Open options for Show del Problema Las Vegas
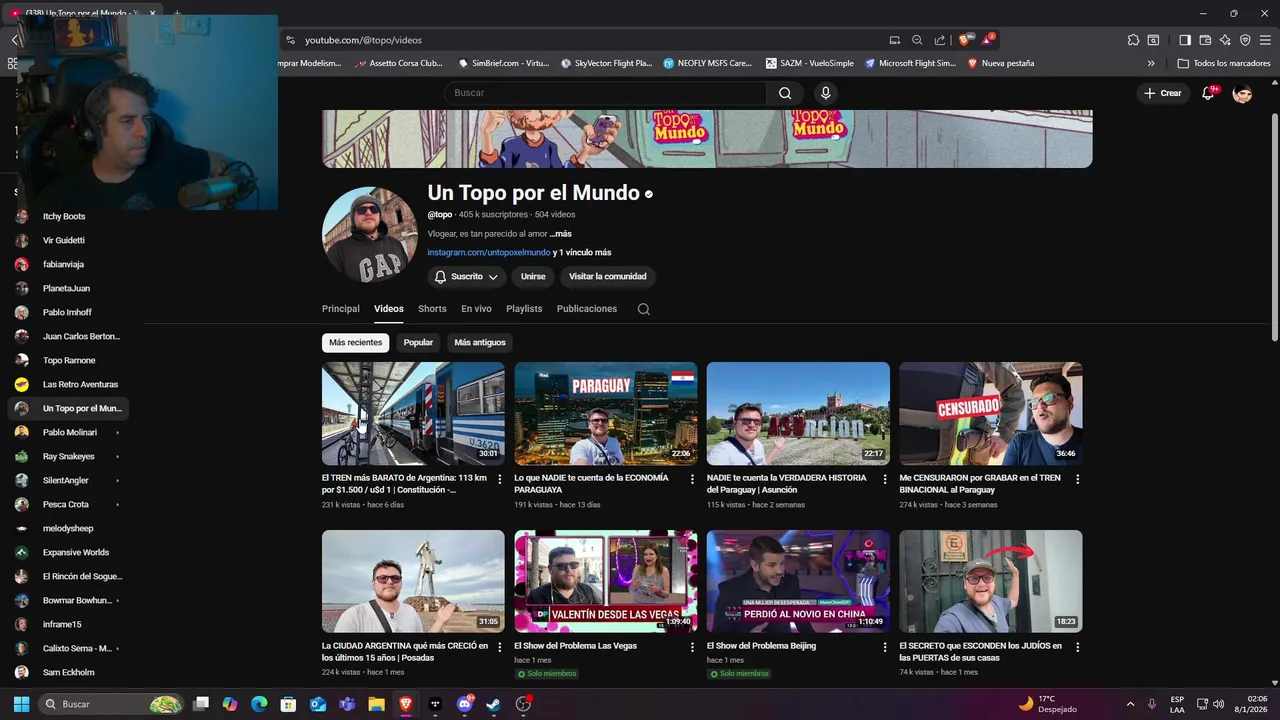 [x=692, y=647]
